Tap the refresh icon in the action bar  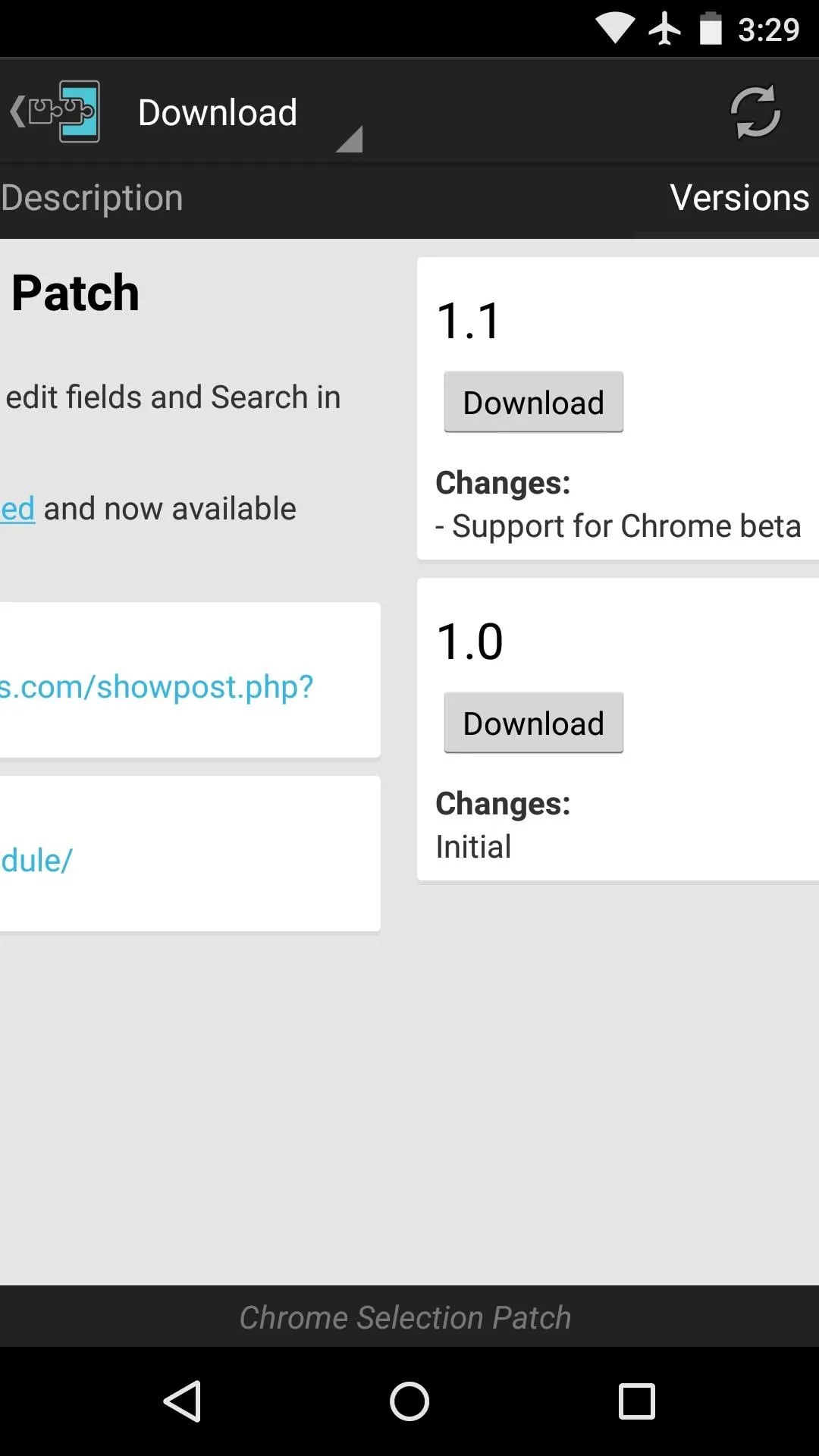[755, 112]
